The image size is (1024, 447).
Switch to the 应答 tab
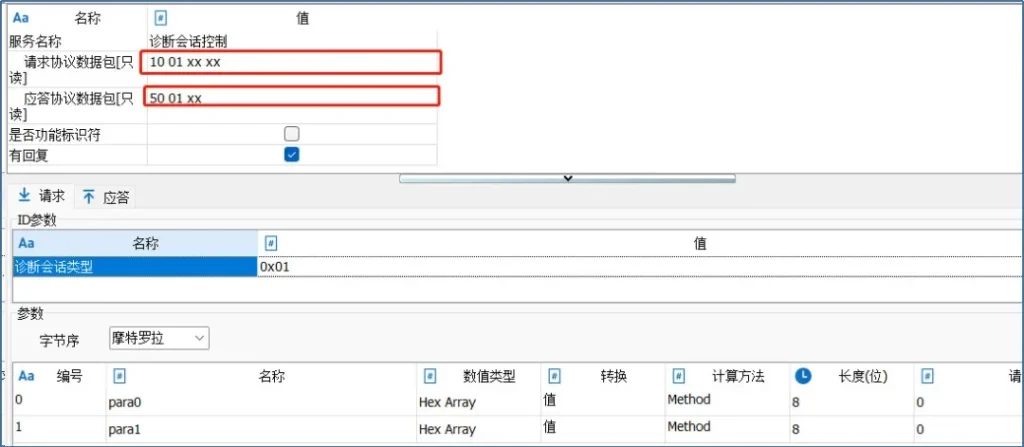pyautogui.click(x=106, y=197)
